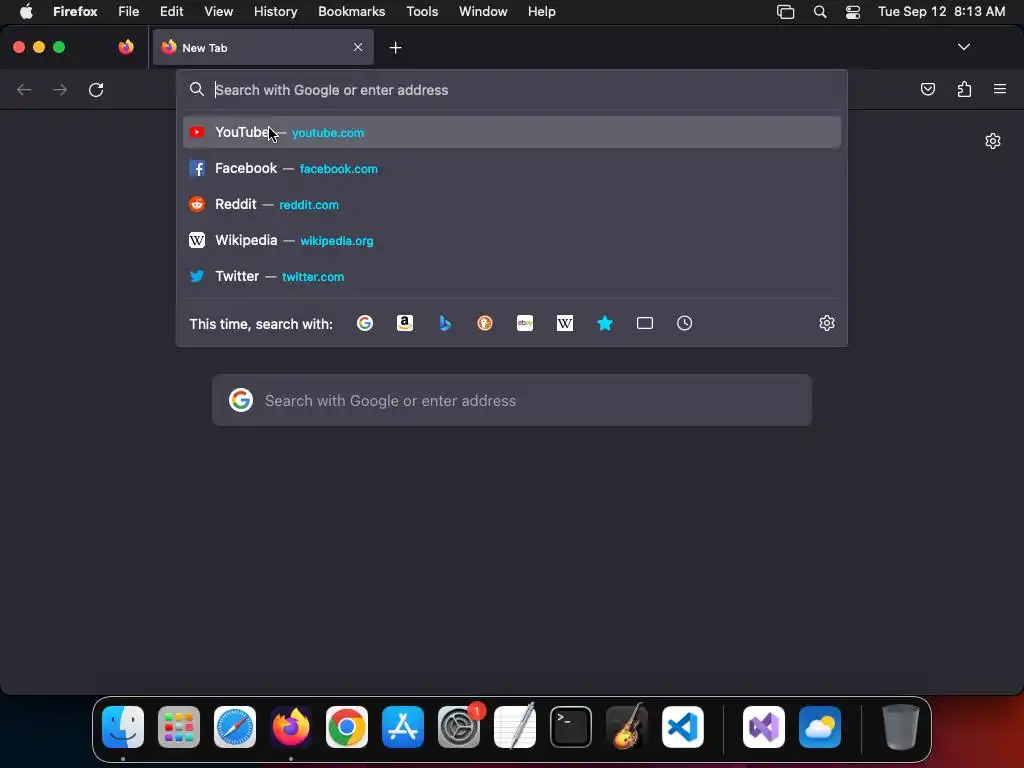The height and width of the screenshot is (768, 1024).
Task: Search open tabs using the tab icon
Action: pyautogui.click(x=645, y=323)
